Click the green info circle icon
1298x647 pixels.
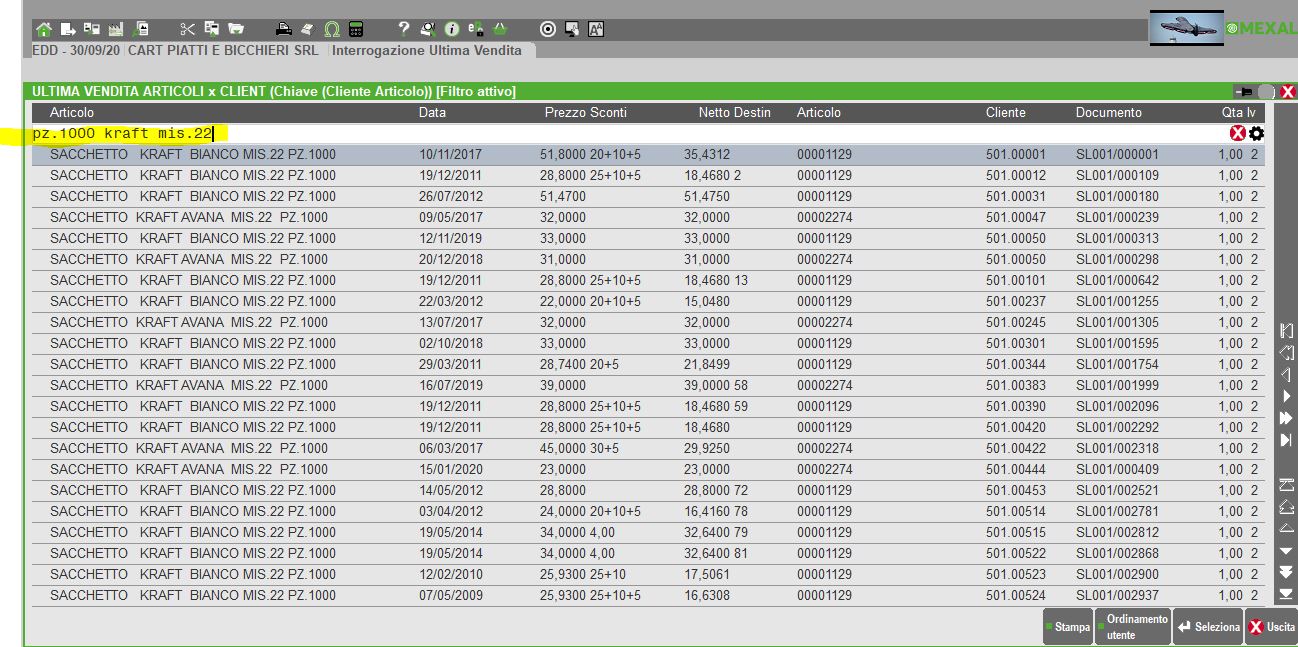pos(452,29)
